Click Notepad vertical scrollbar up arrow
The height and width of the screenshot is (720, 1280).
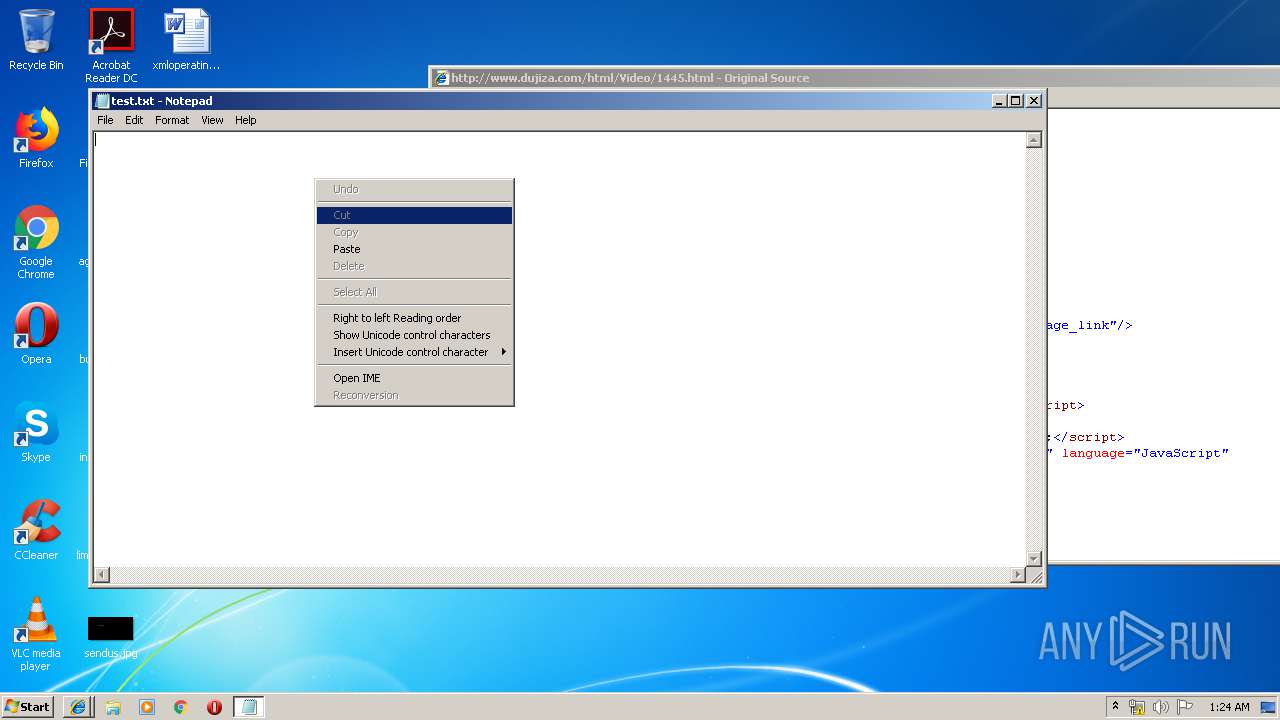[x=1034, y=140]
